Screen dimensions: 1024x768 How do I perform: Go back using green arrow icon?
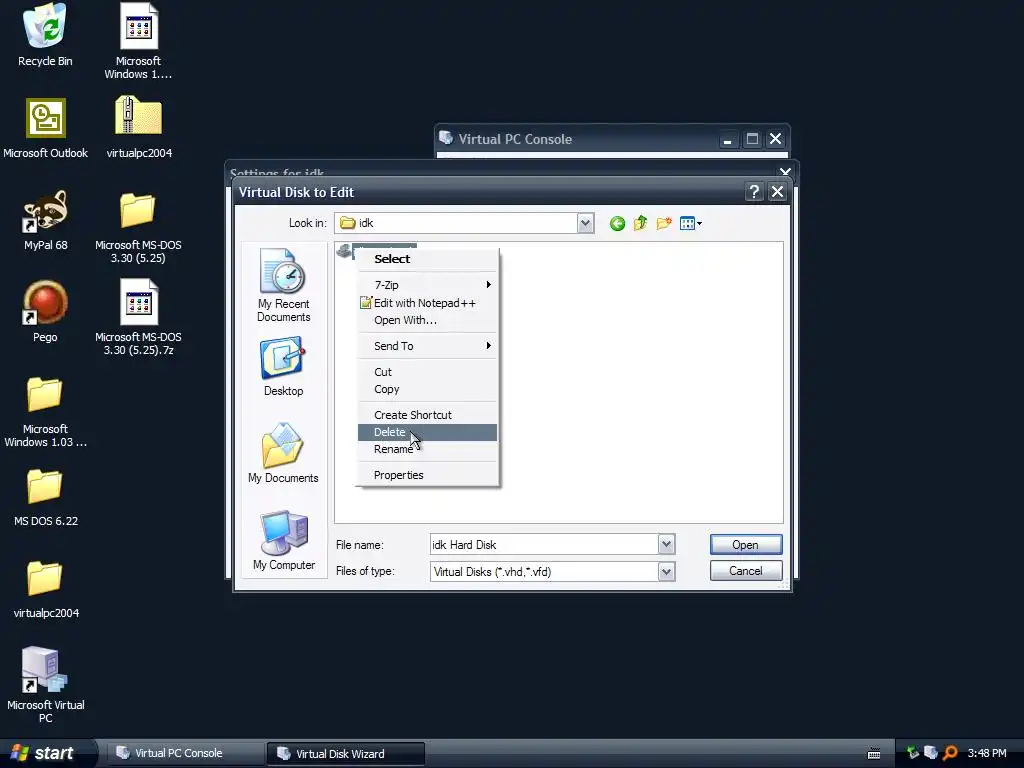coord(617,223)
